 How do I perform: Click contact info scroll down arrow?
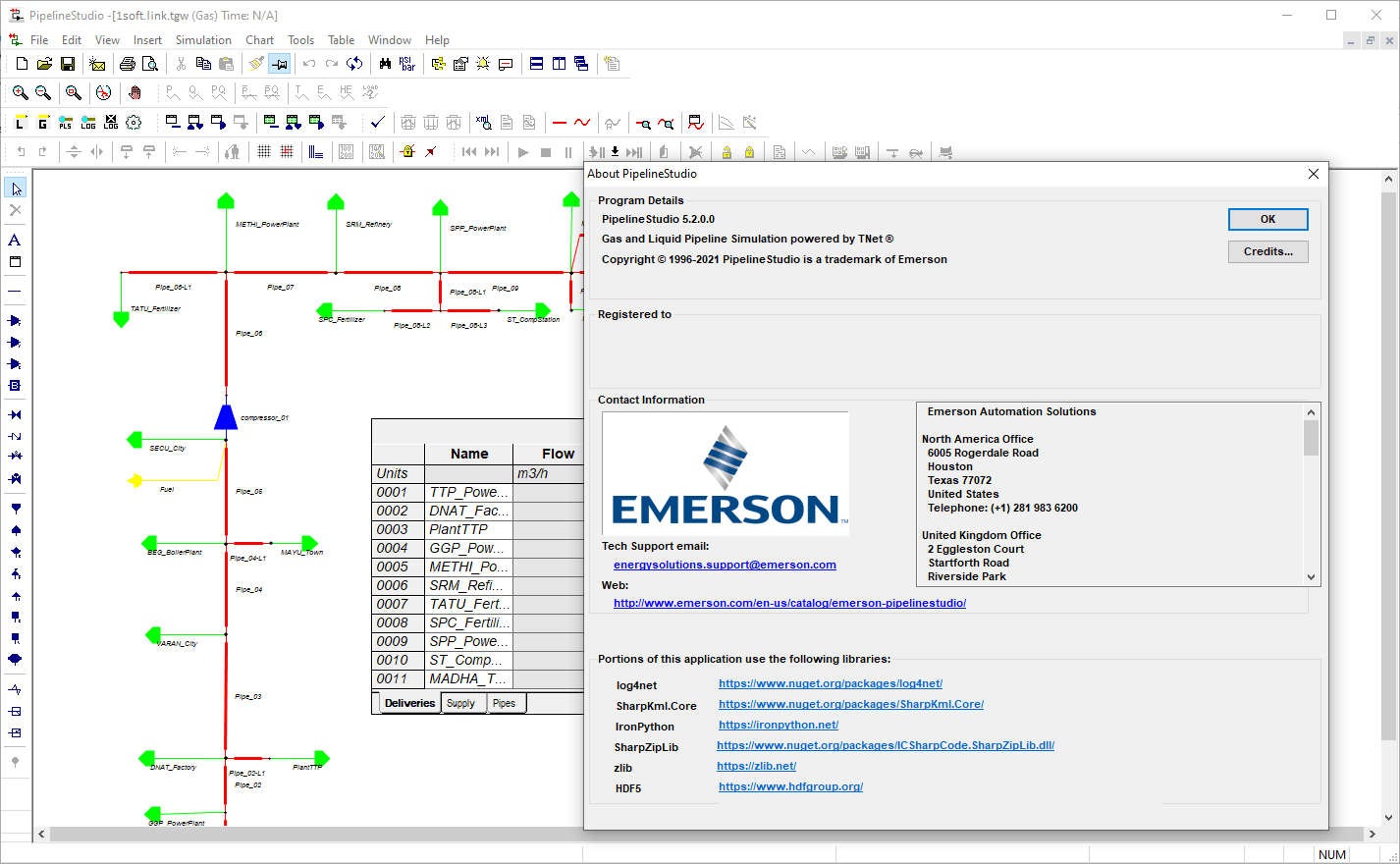tap(1311, 577)
